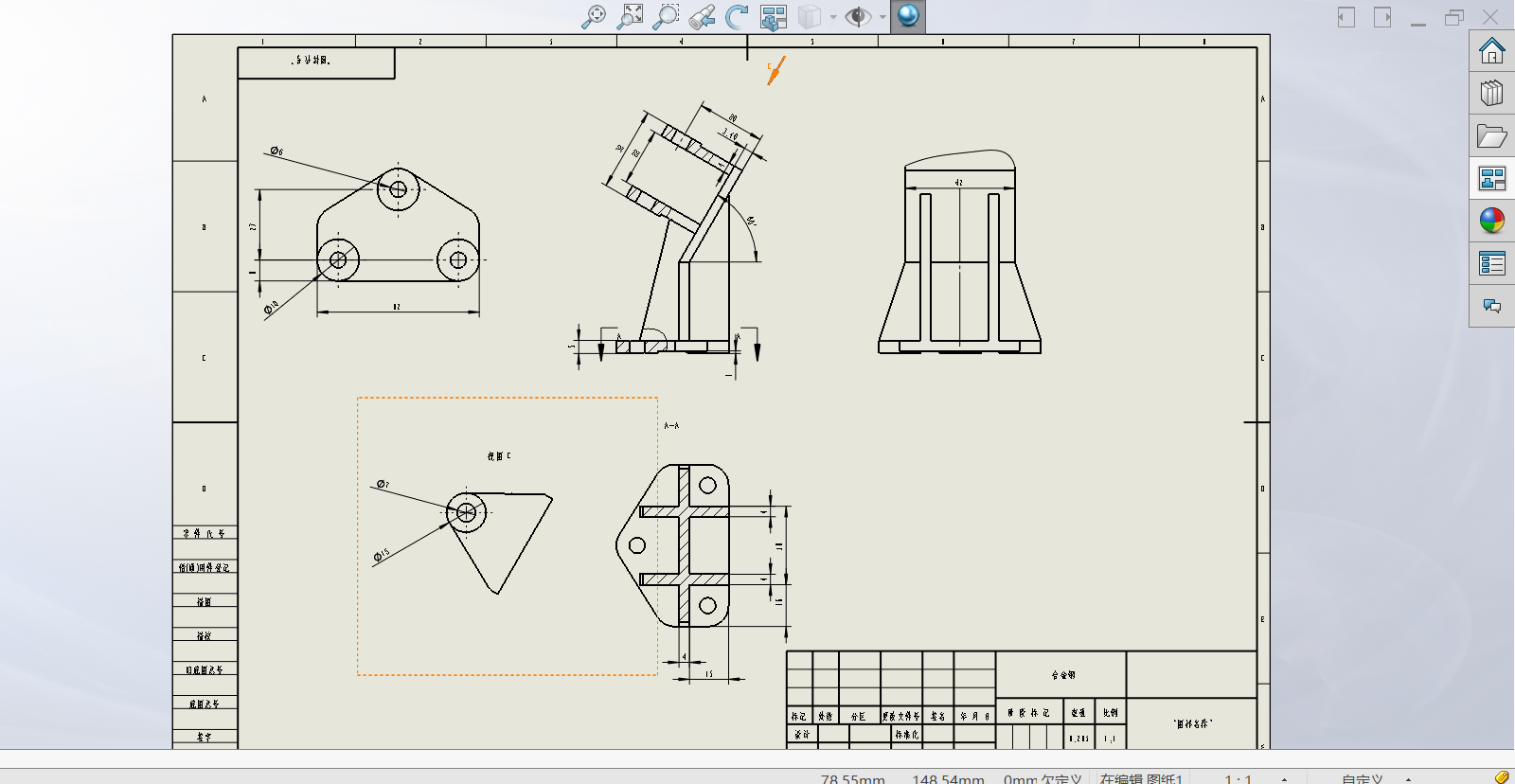Click the right panel collapse icon
Screen dimensions: 1515x784
(1382, 17)
